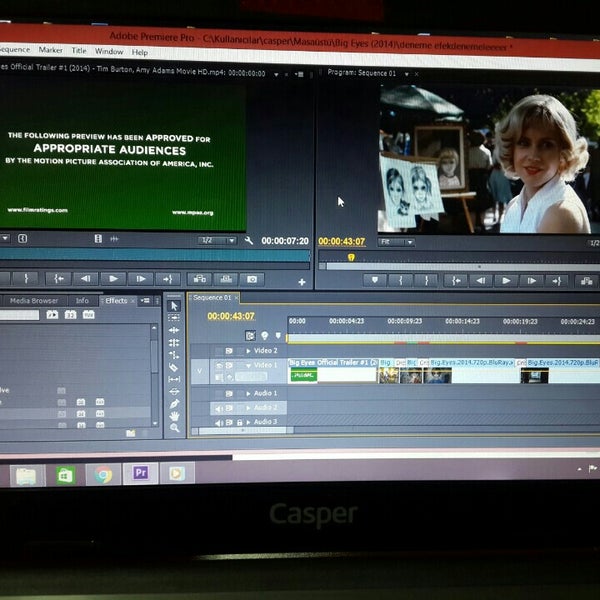
Task: Select the Ripple Edit tool
Action: tap(174, 330)
